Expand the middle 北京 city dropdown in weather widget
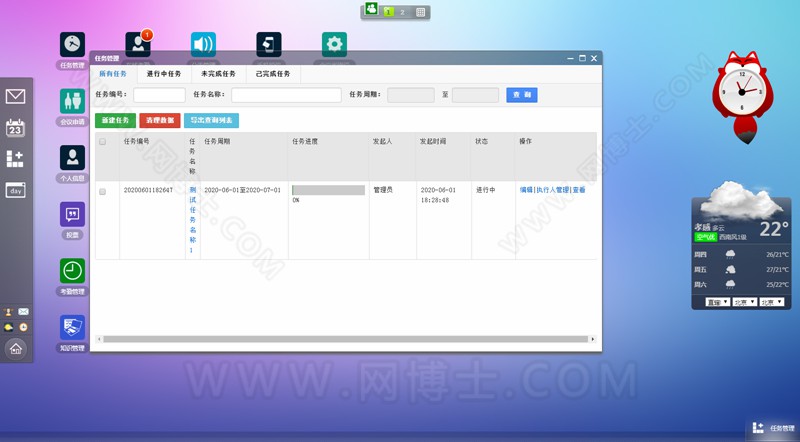This screenshot has width=800, height=442. [x=744, y=302]
